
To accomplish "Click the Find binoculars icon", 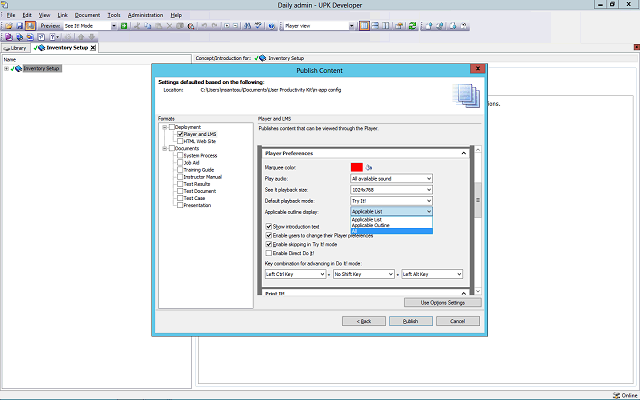I will (247, 26).
